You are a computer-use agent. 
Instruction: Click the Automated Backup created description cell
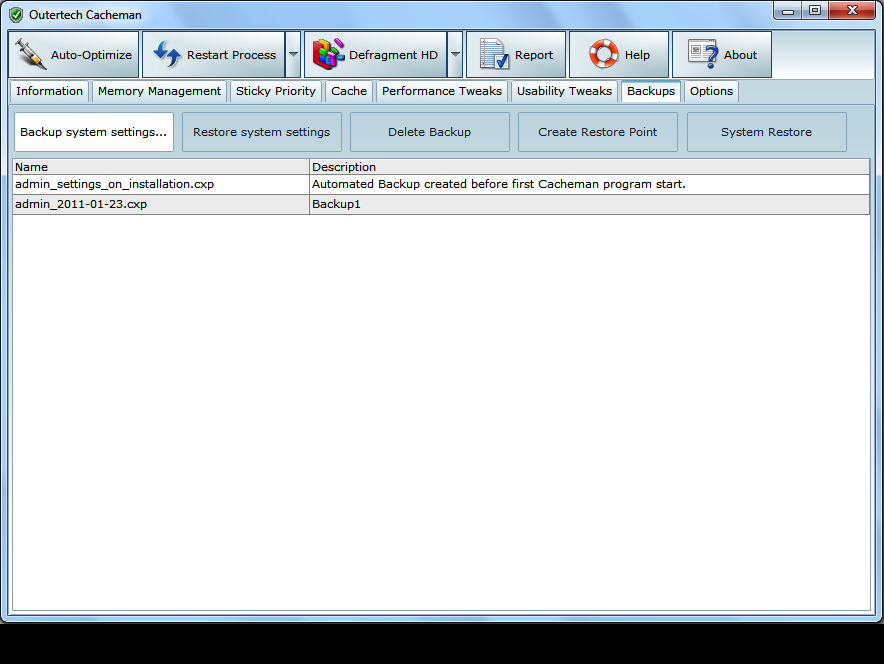pyautogui.click(x=590, y=184)
